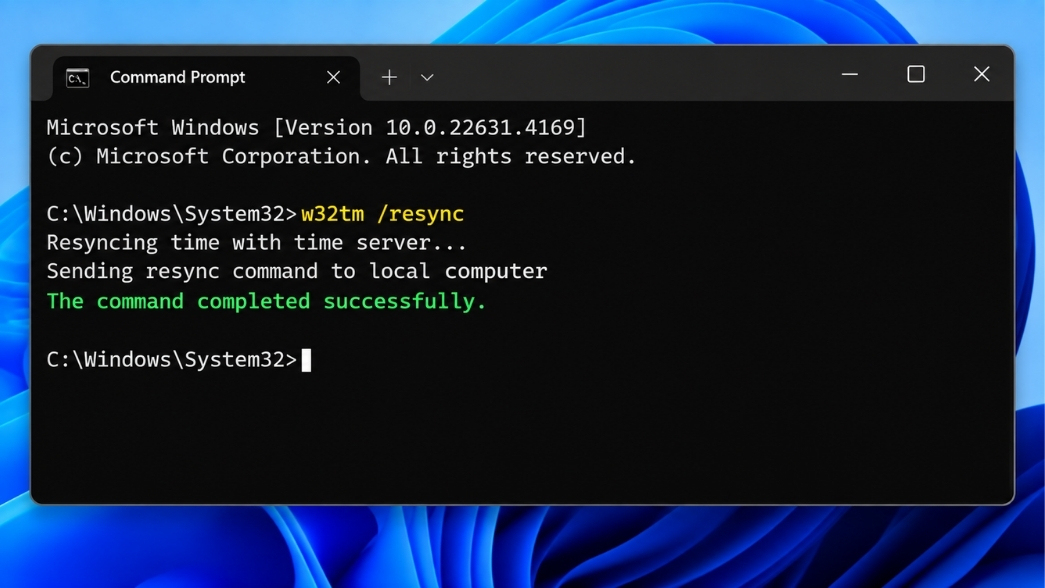Image resolution: width=1045 pixels, height=588 pixels.
Task: Open a new tab with plus button
Action: pyautogui.click(x=389, y=77)
